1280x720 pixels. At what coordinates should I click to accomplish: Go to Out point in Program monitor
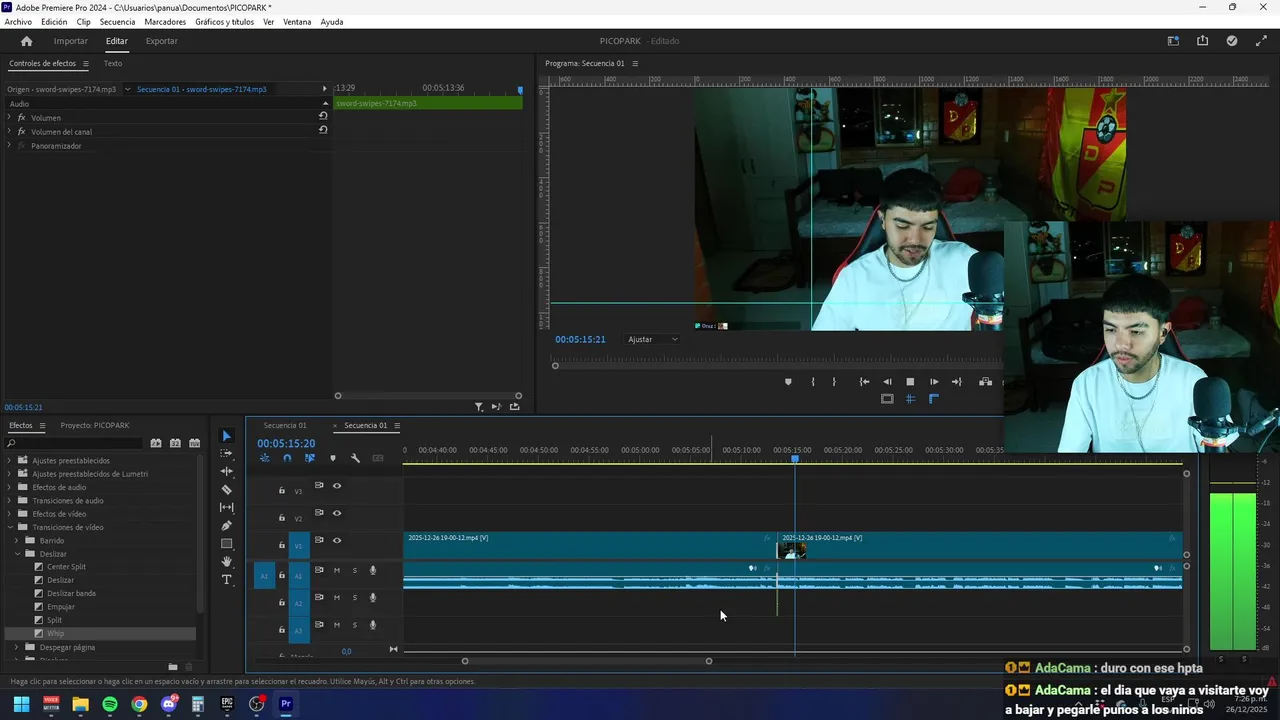click(x=957, y=382)
